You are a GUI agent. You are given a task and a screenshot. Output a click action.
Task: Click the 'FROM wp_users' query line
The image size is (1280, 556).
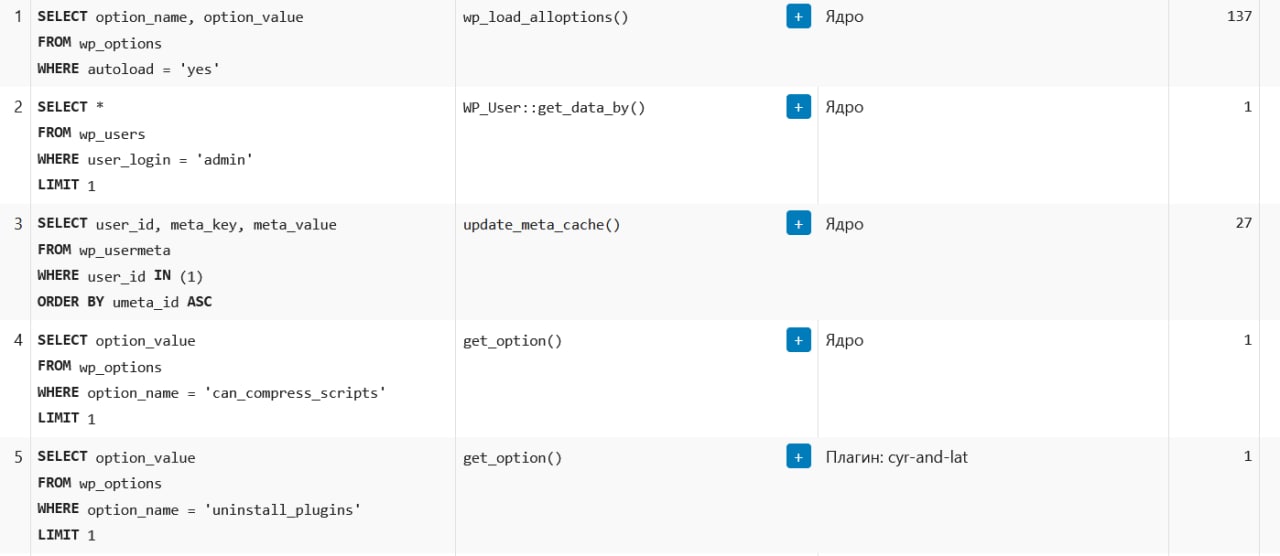[x=91, y=133]
